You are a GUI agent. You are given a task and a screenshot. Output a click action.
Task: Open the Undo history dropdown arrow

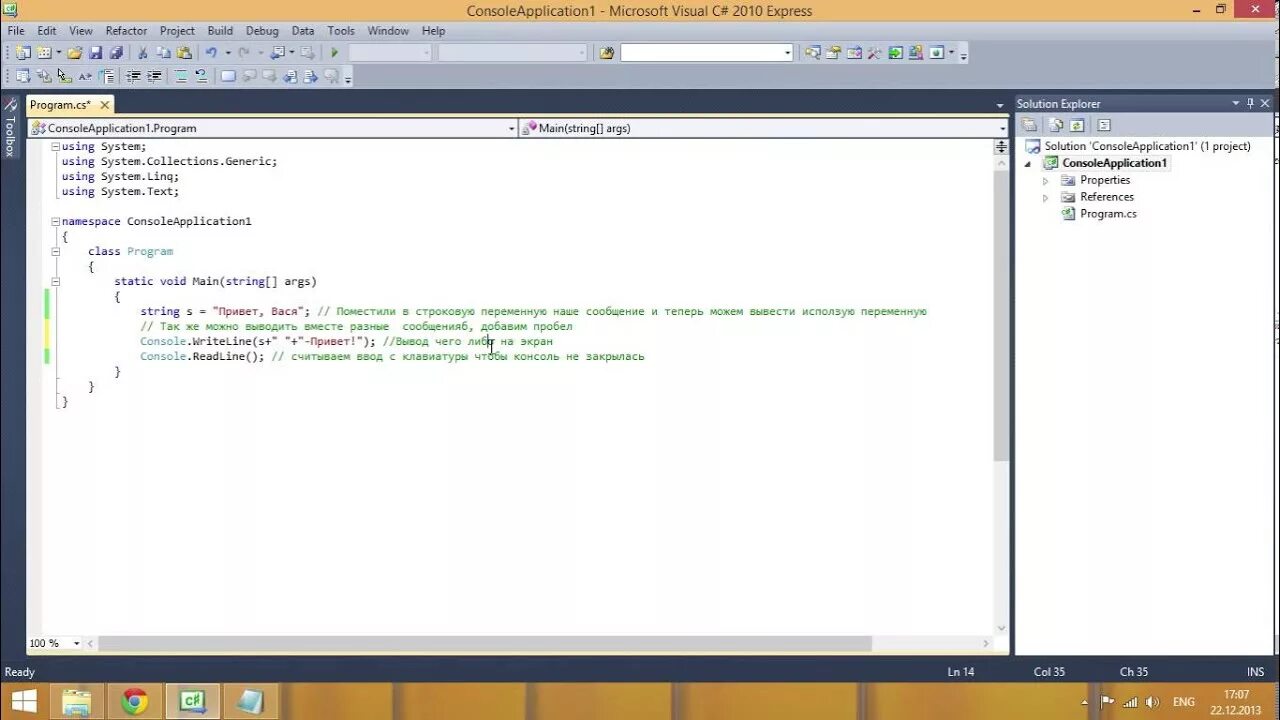227,53
